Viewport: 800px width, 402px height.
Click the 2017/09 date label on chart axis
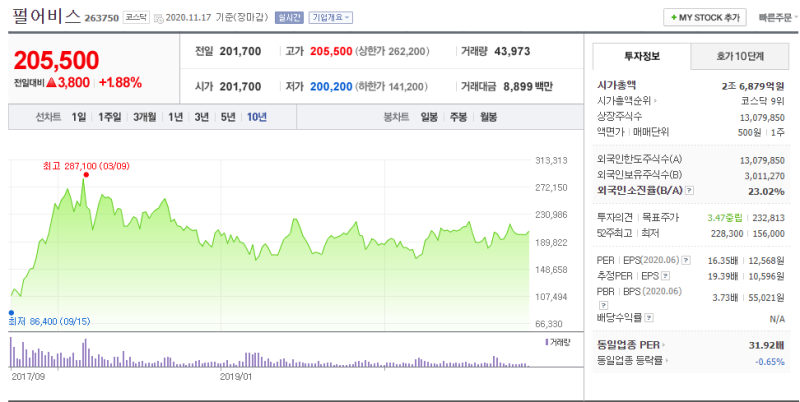click(x=28, y=377)
